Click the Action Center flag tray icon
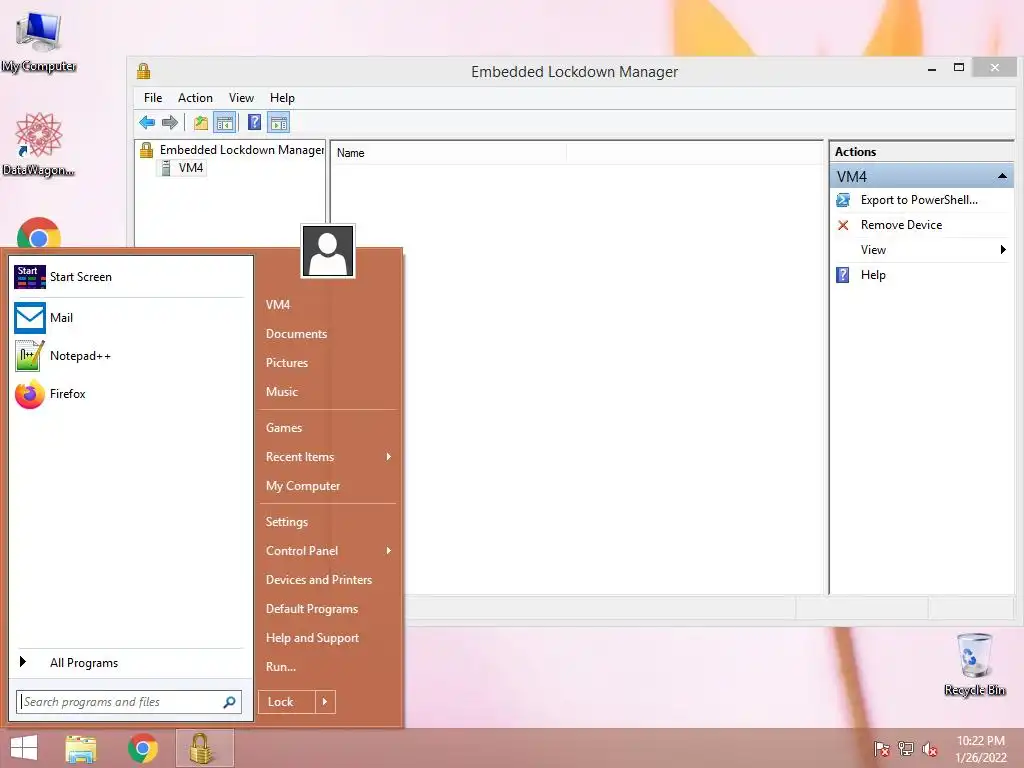 pos(882,749)
